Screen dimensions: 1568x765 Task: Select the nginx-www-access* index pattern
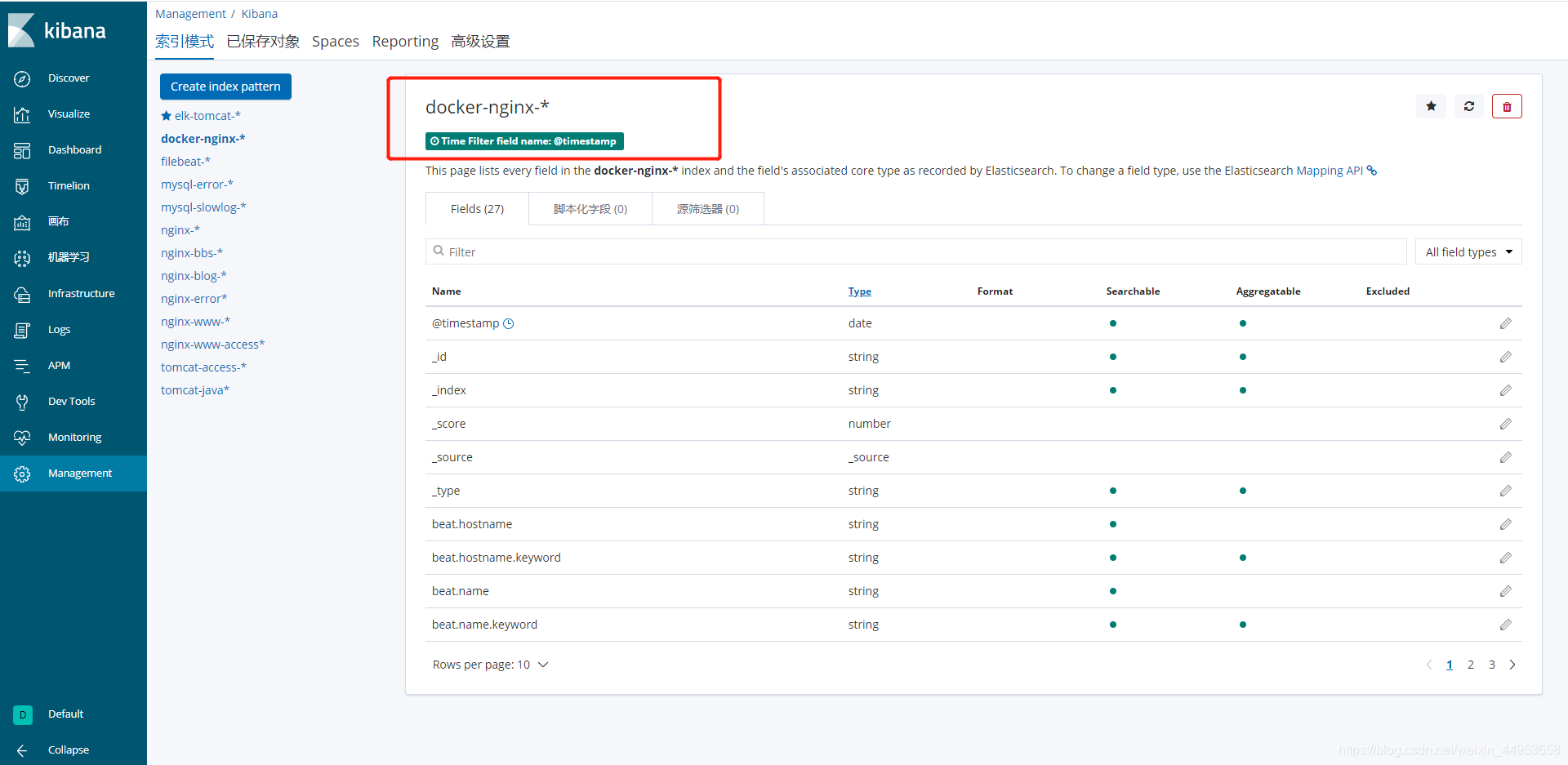click(x=213, y=345)
